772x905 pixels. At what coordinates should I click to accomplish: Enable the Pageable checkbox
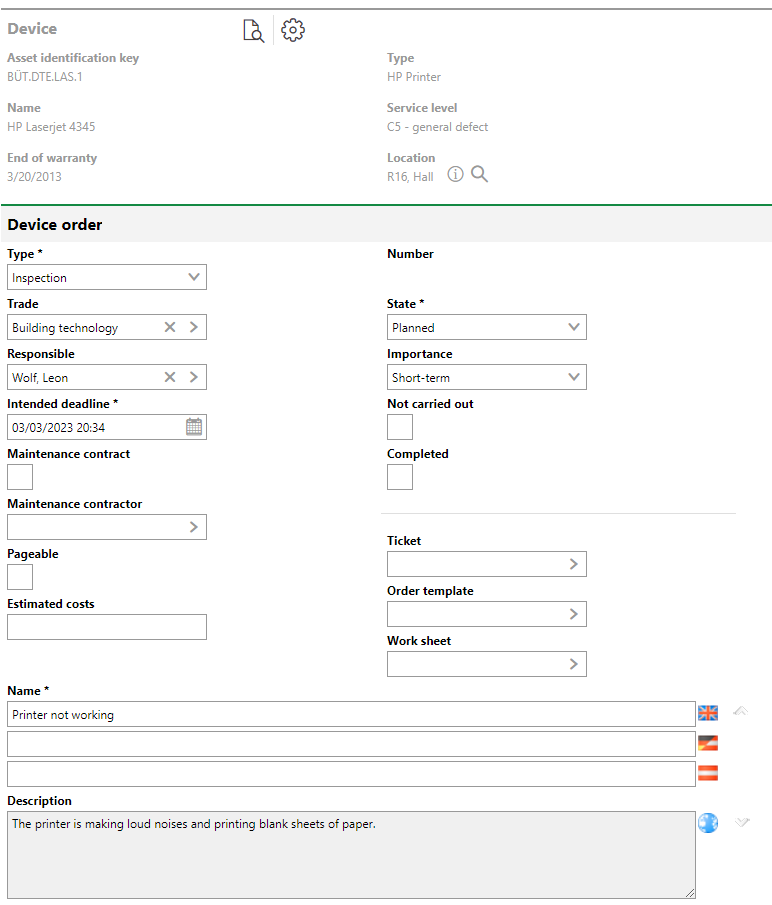tap(20, 577)
